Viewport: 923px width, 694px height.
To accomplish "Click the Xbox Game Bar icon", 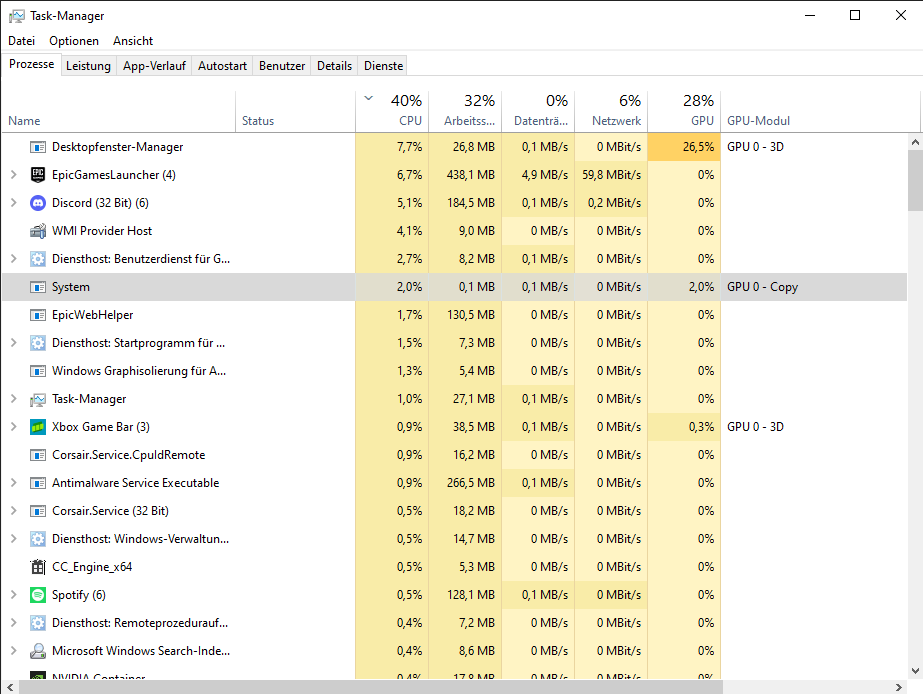I will (x=38, y=427).
